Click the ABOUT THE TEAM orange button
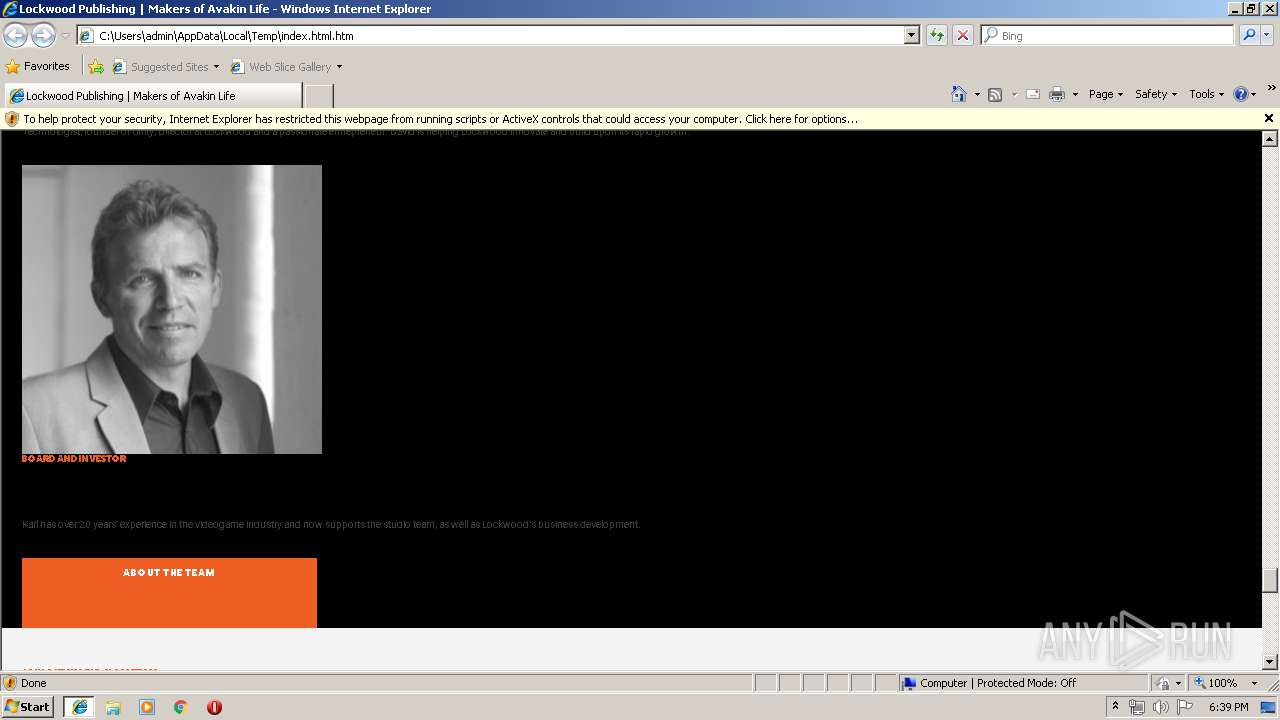 169,593
